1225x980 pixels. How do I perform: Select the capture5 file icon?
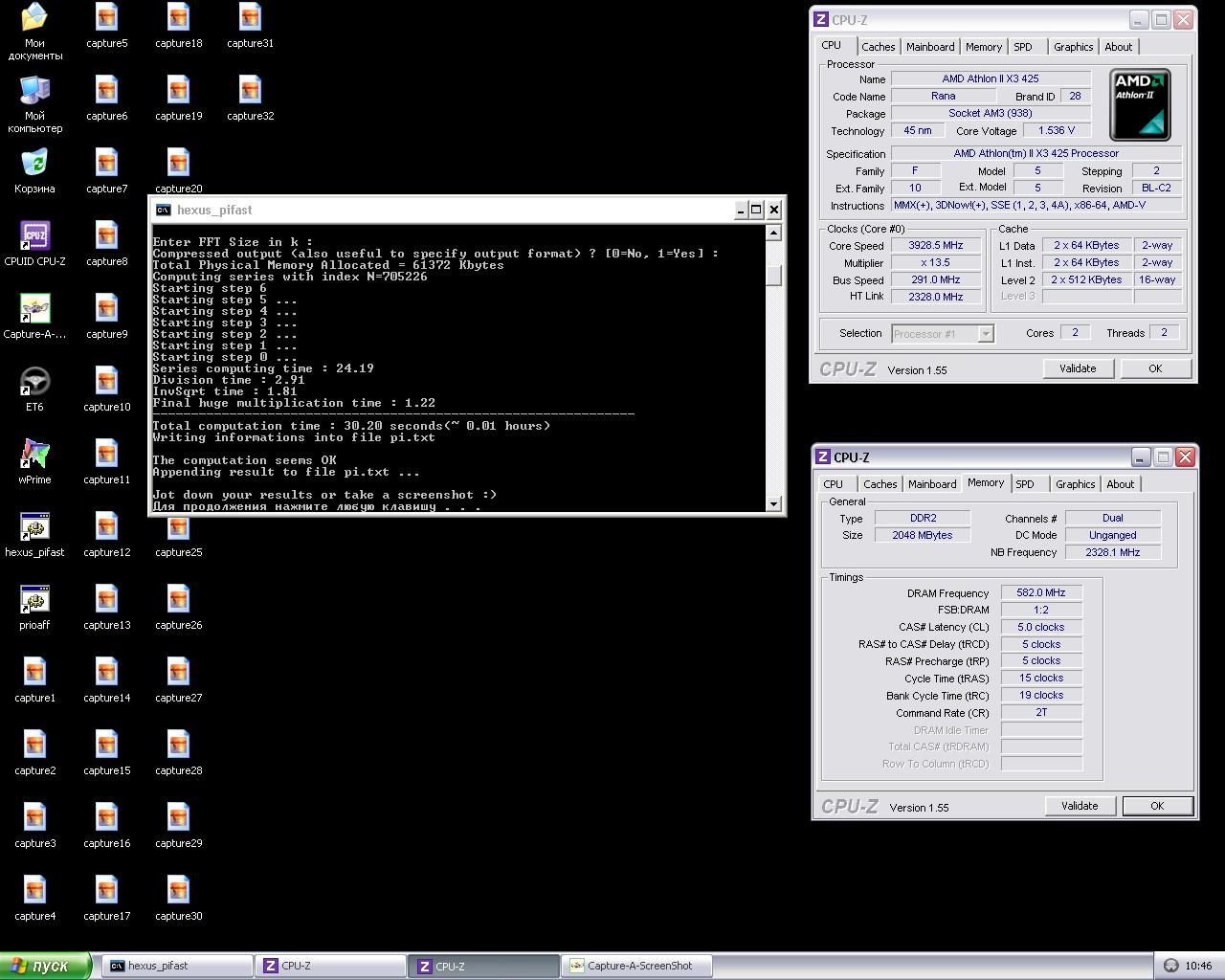[106, 25]
